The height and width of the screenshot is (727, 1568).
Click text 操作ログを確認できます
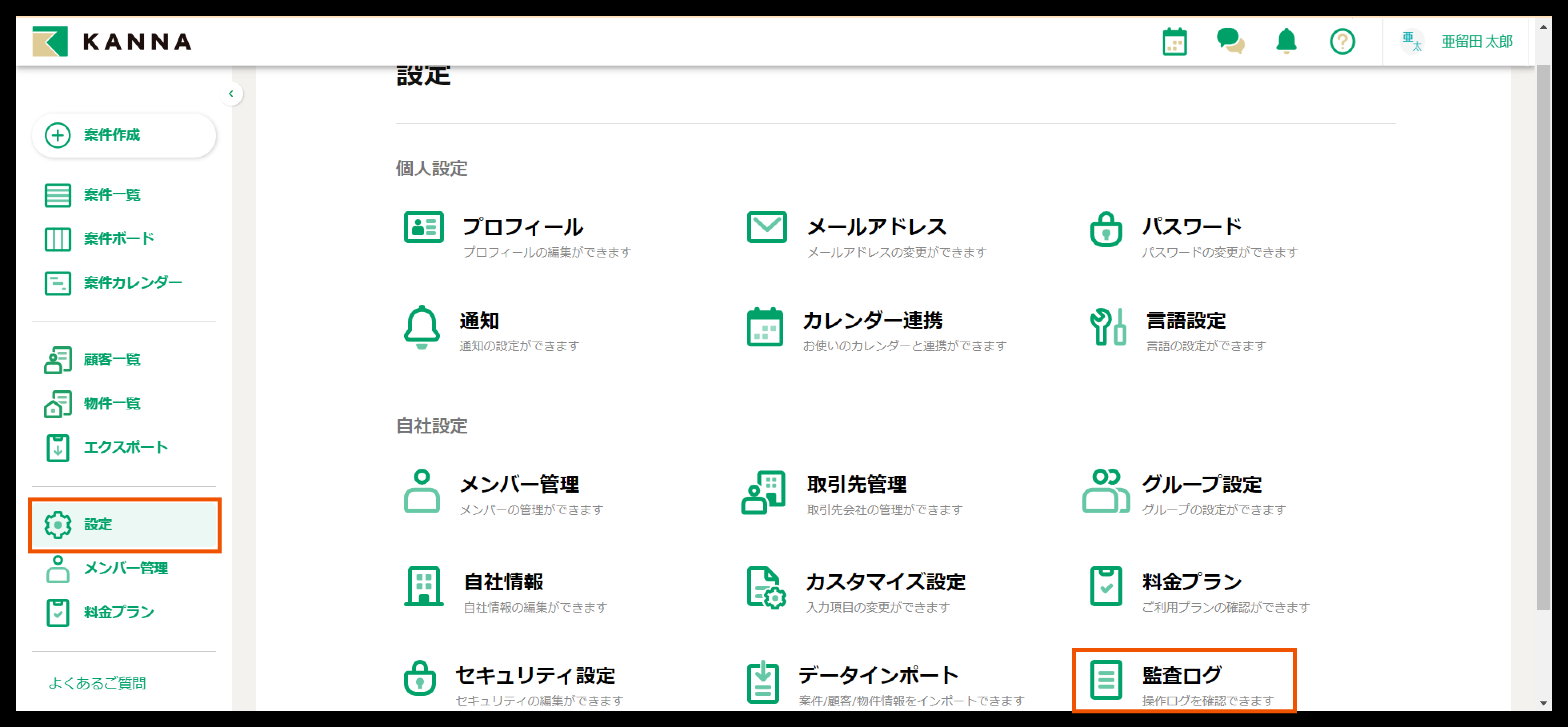point(1208,701)
